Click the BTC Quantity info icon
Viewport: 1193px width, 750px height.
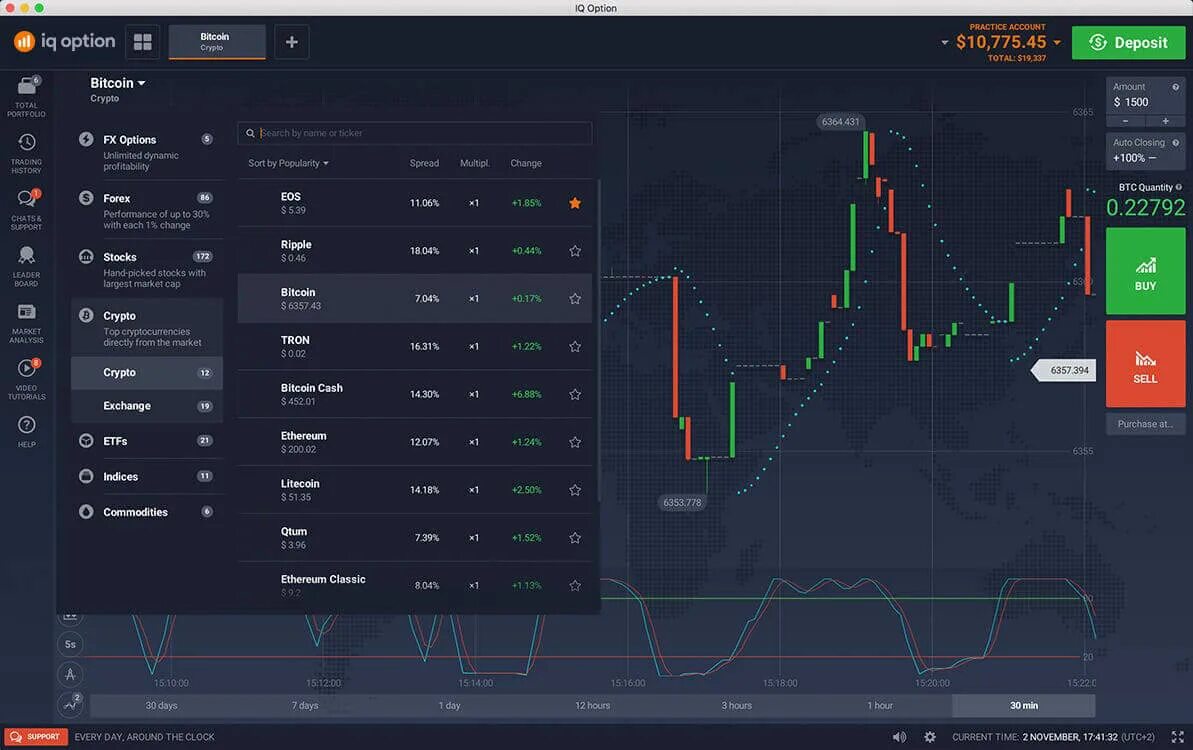1179,187
